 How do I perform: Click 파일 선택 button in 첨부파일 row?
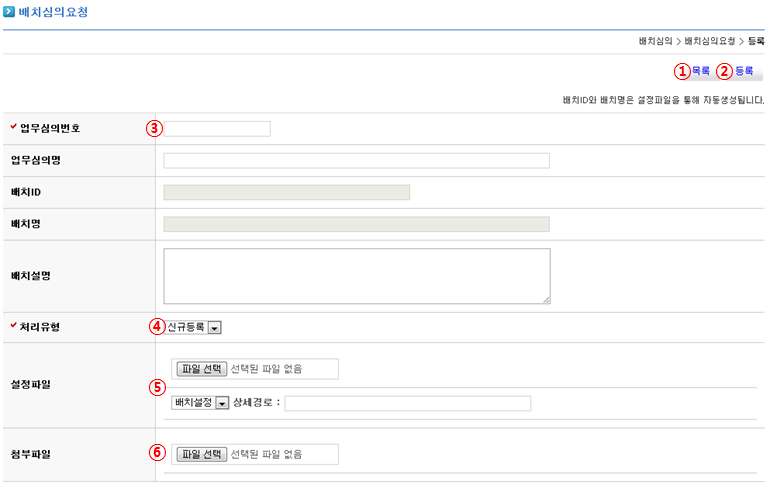pos(202,454)
